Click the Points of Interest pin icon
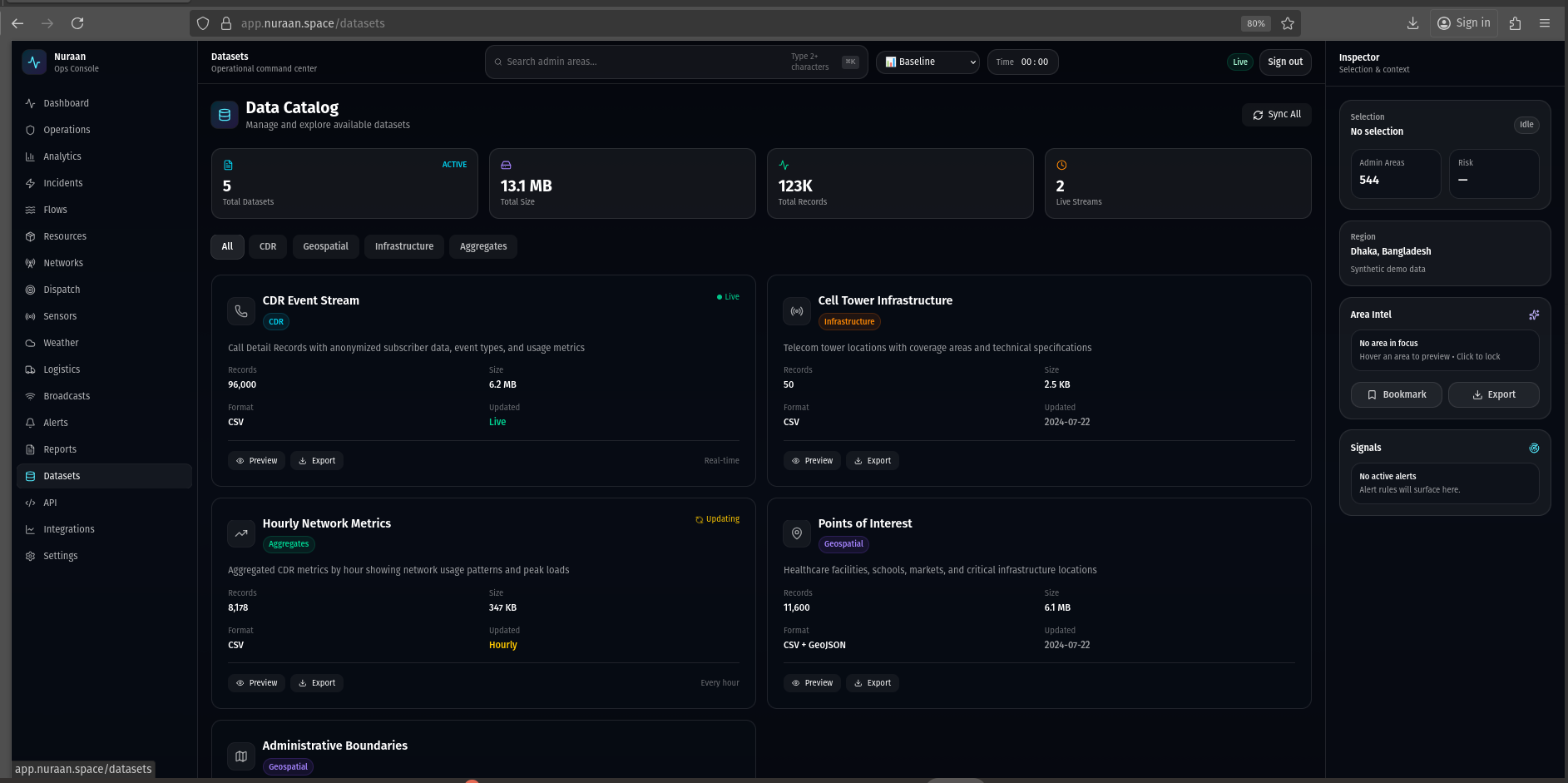Image resolution: width=1568 pixels, height=783 pixels. 796,533
